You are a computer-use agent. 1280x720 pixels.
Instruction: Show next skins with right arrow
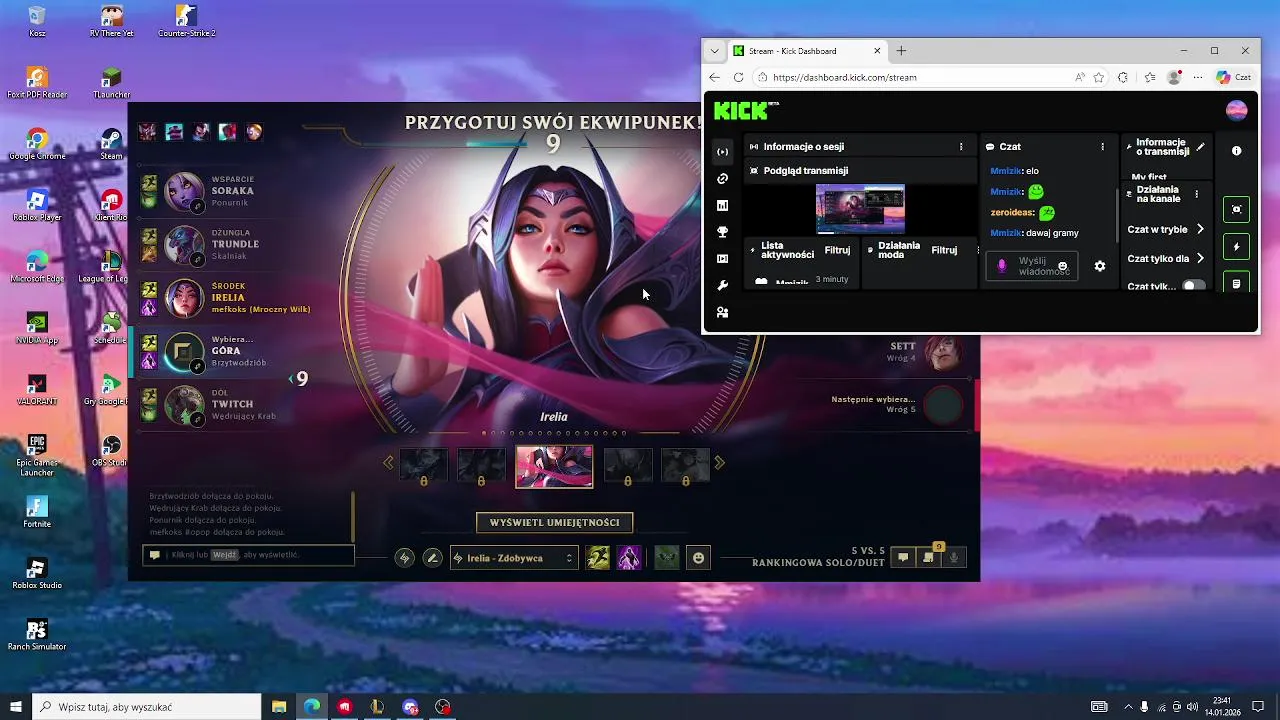(x=719, y=463)
